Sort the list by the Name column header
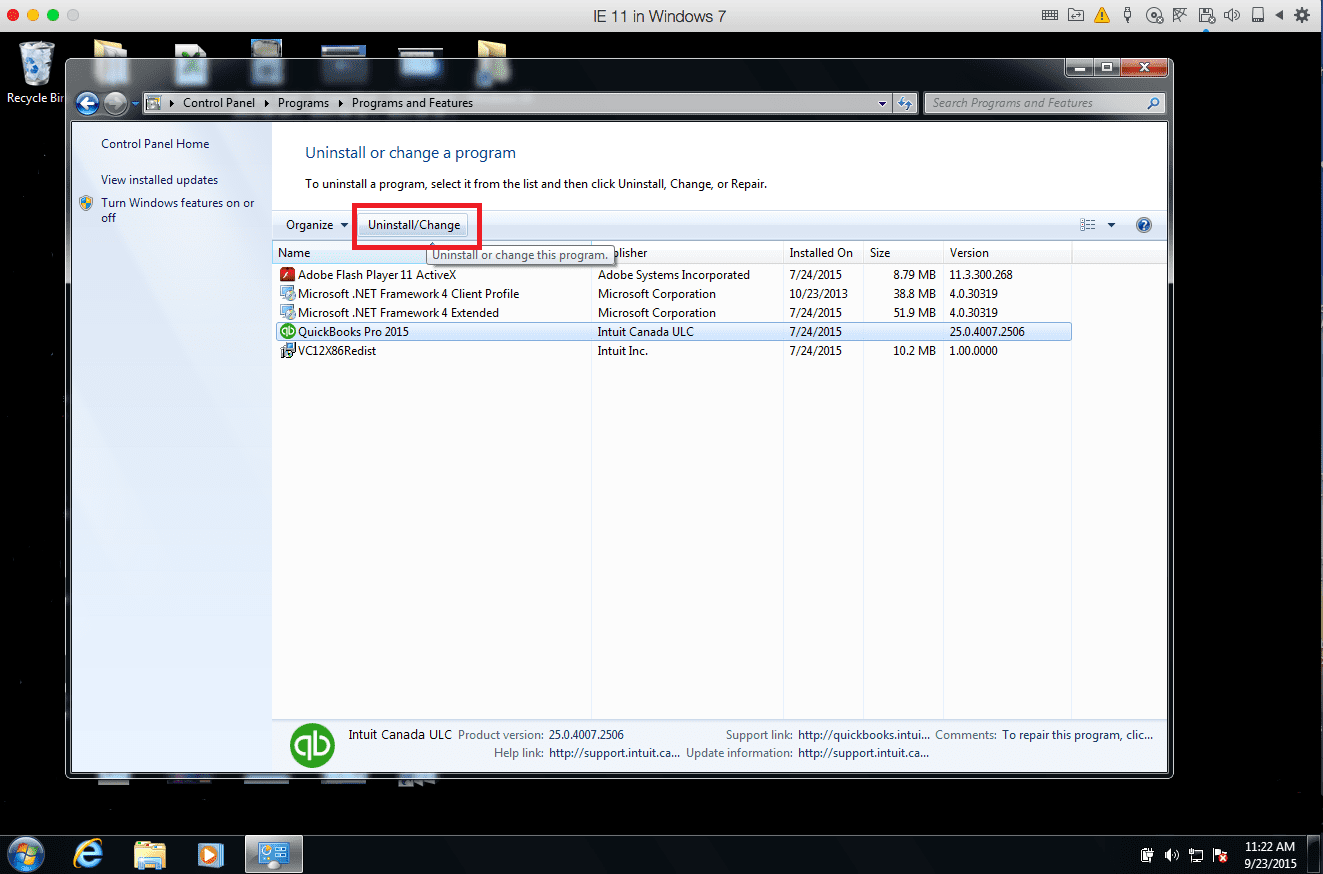The image size is (1323, 874). point(293,252)
